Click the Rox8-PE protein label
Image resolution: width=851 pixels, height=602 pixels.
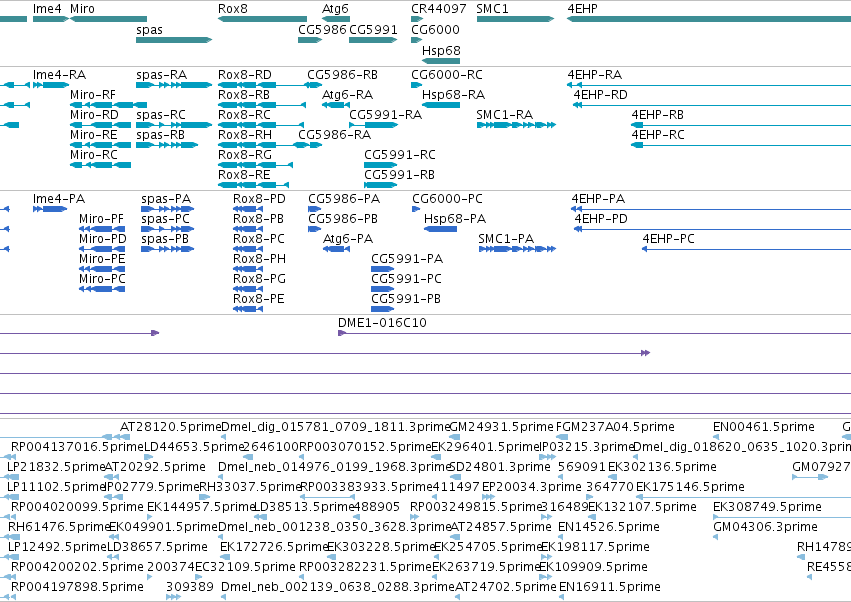259,299
